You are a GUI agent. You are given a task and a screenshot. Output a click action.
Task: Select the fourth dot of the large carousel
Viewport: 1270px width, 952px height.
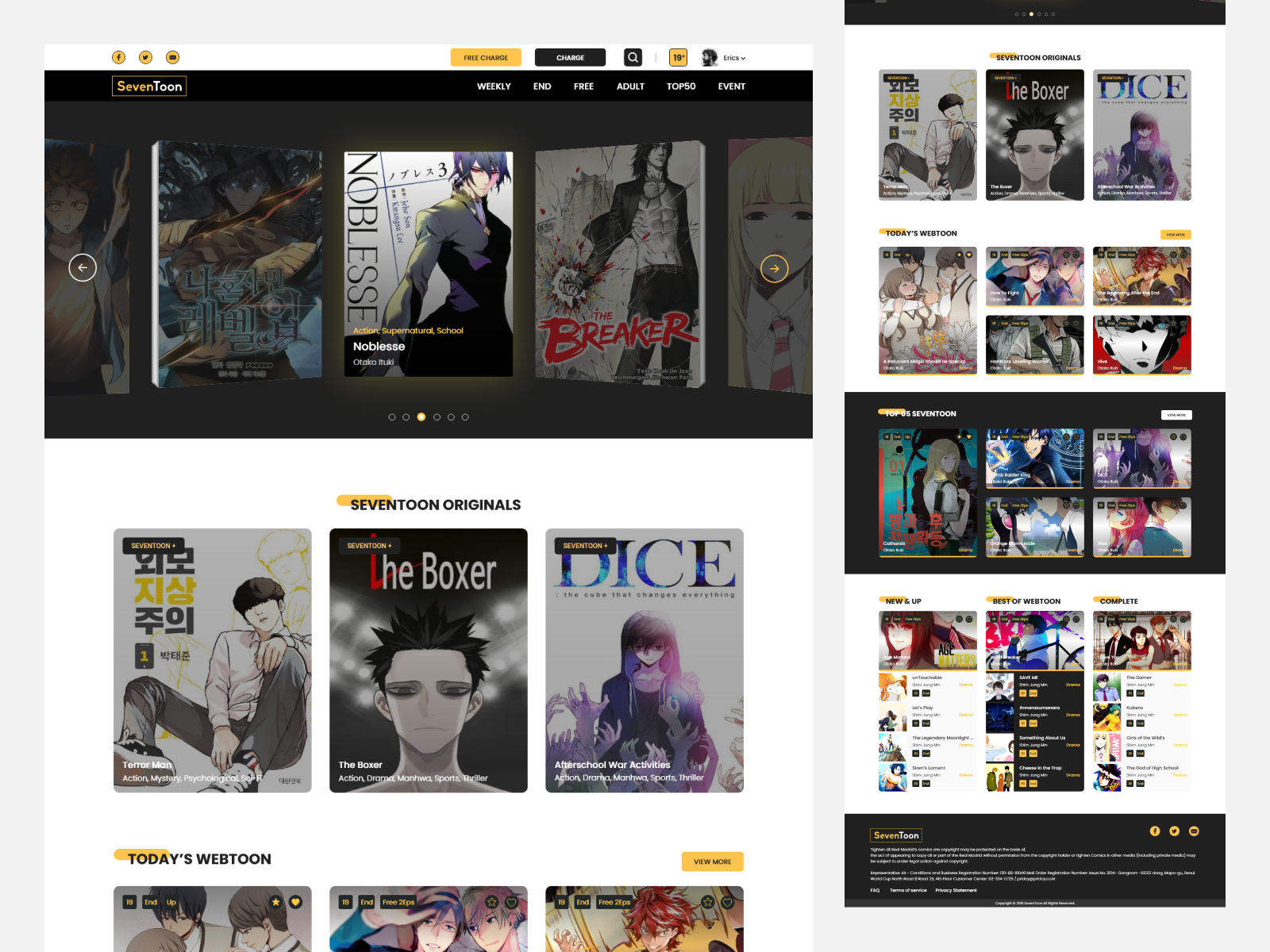pyautogui.click(x=437, y=416)
